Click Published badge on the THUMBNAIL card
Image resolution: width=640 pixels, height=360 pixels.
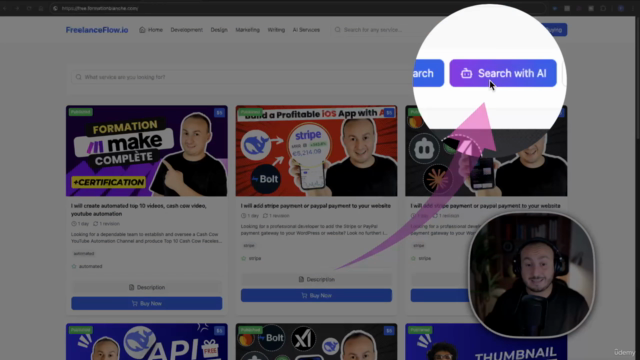420,330
